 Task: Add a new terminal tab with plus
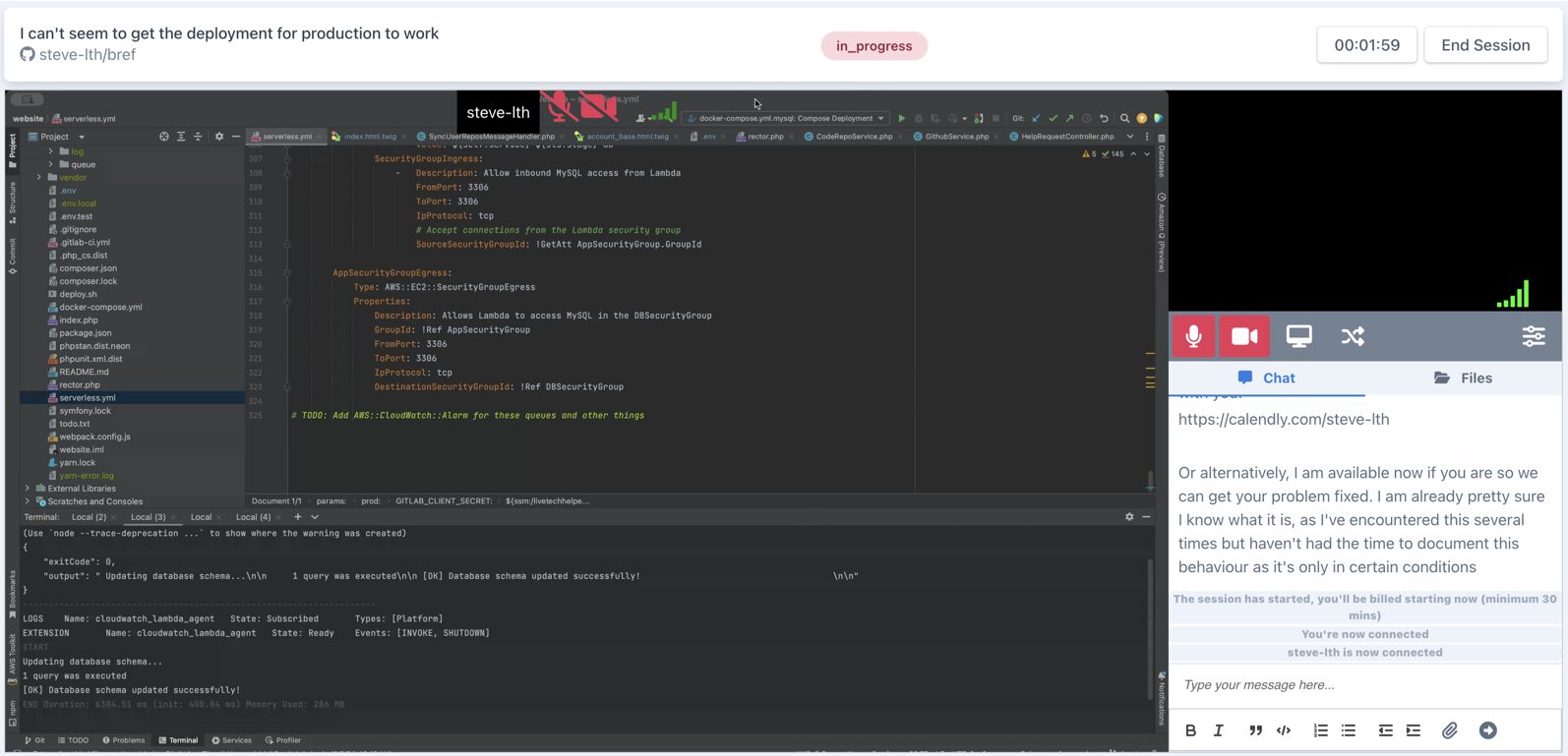298,517
